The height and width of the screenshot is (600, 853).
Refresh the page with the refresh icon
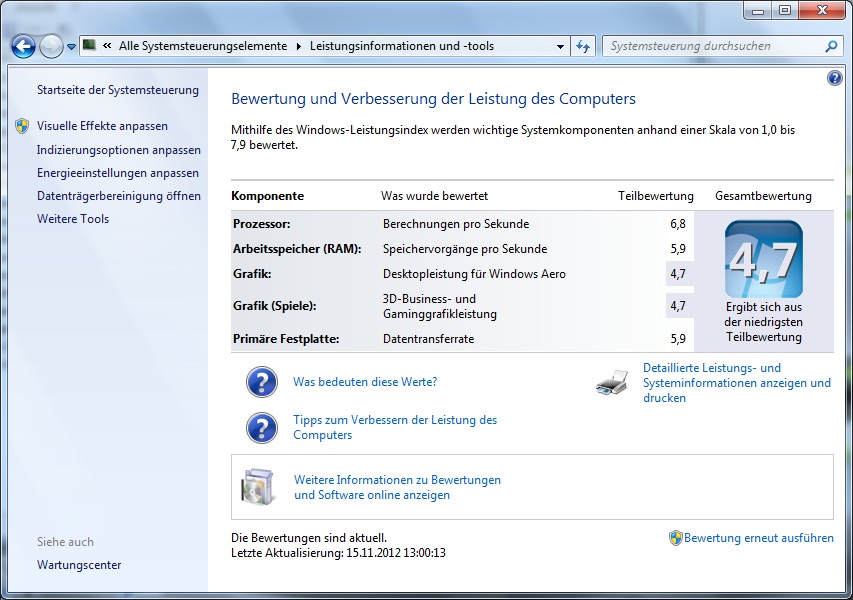pos(583,47)
